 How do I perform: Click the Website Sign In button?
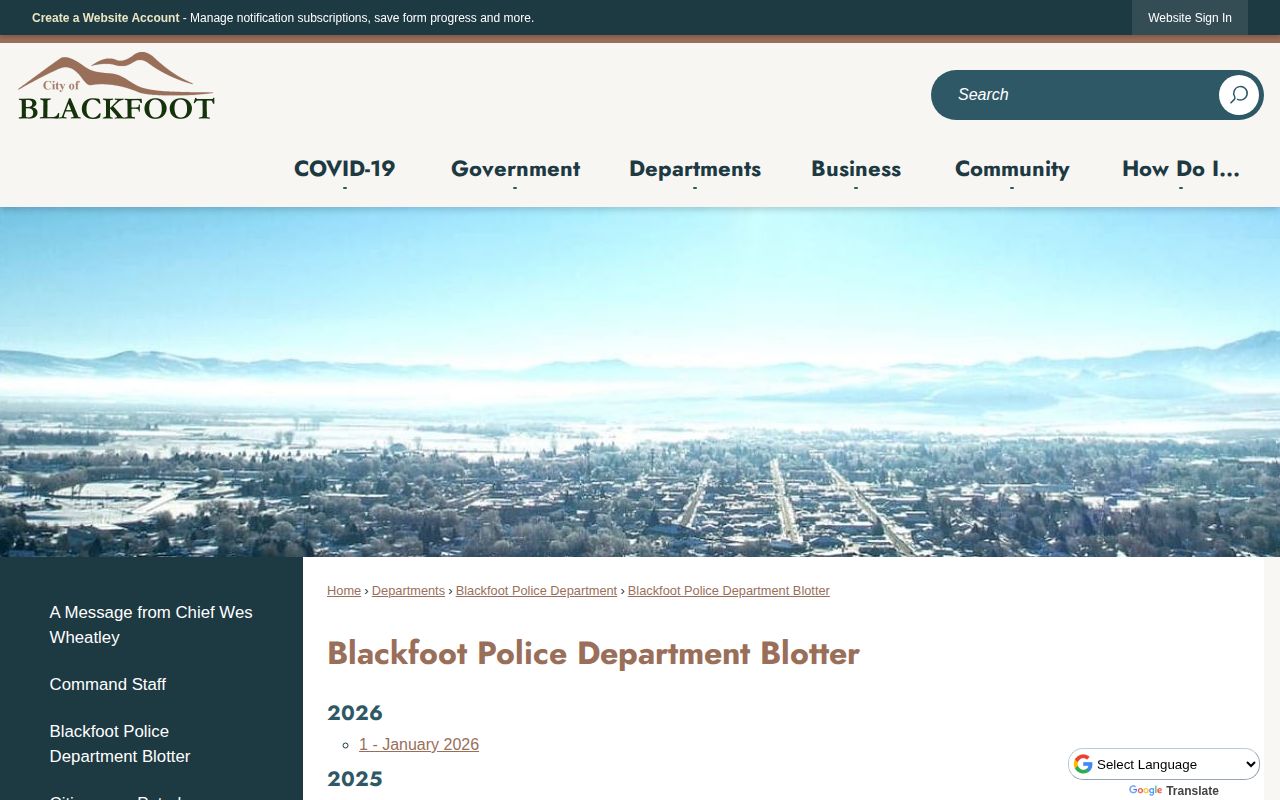tap(1190, 18)
